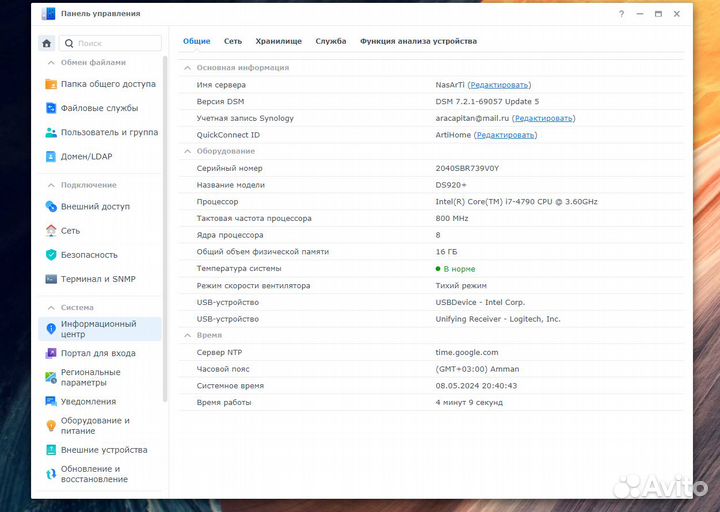Open the Notifications icon (Уведомления)
This screenshot has width=720, height=512.
tap(51, 401)
